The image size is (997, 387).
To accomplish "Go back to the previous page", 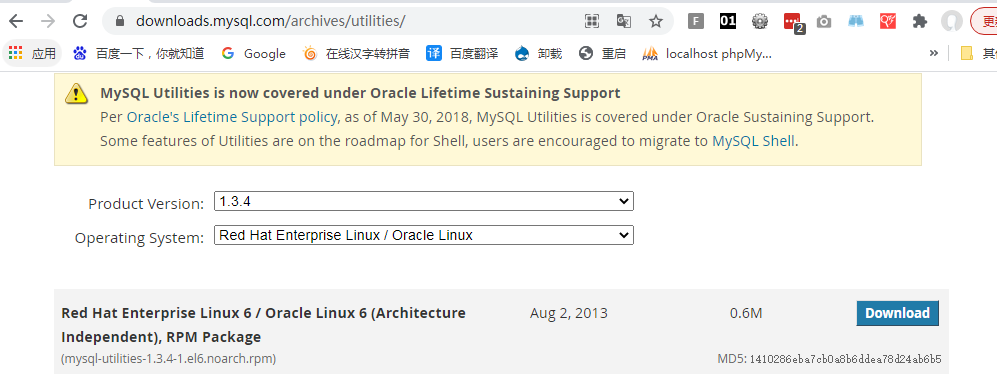I will (x=15, y=21).
